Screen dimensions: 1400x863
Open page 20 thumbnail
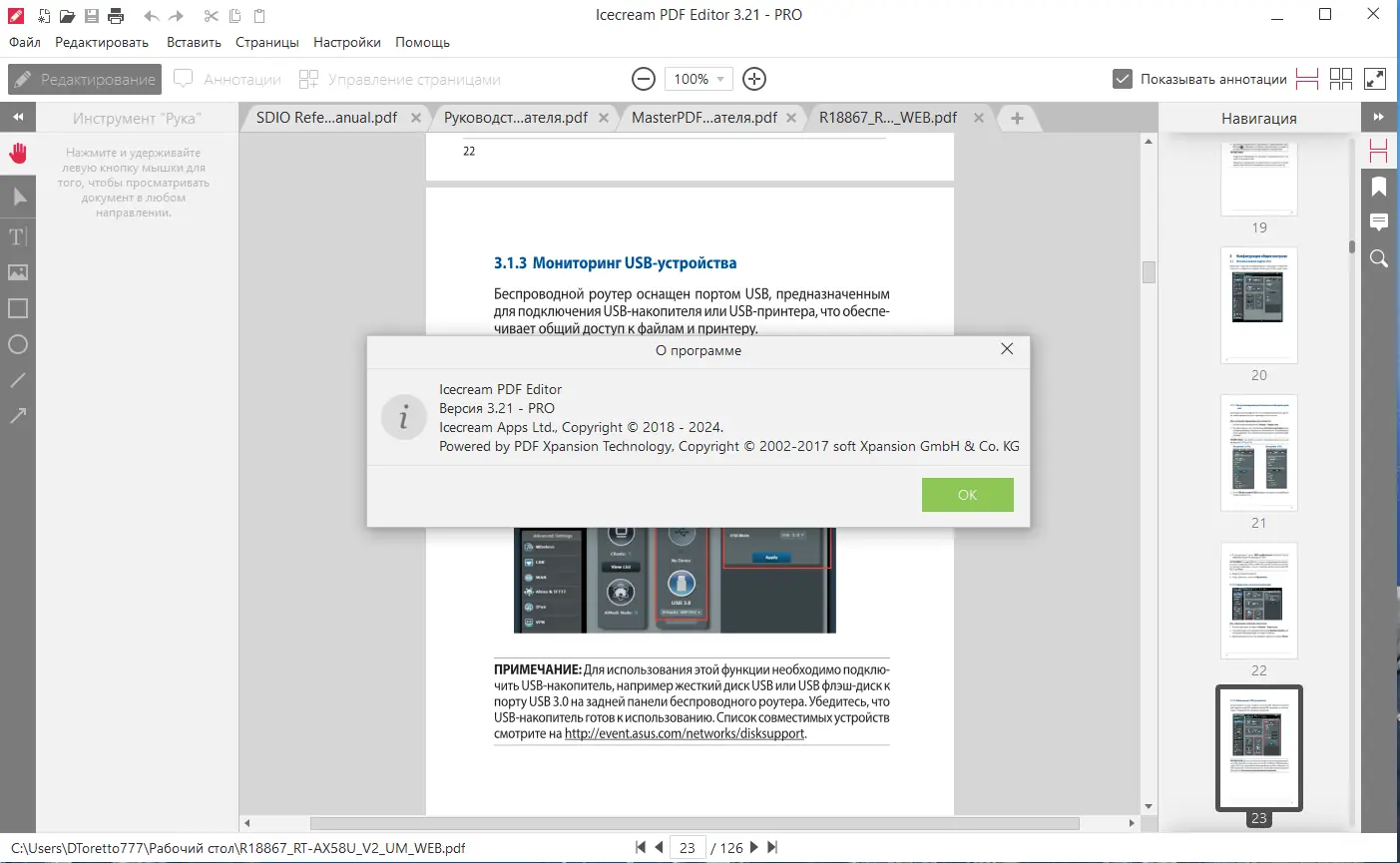click(1259, 305)
